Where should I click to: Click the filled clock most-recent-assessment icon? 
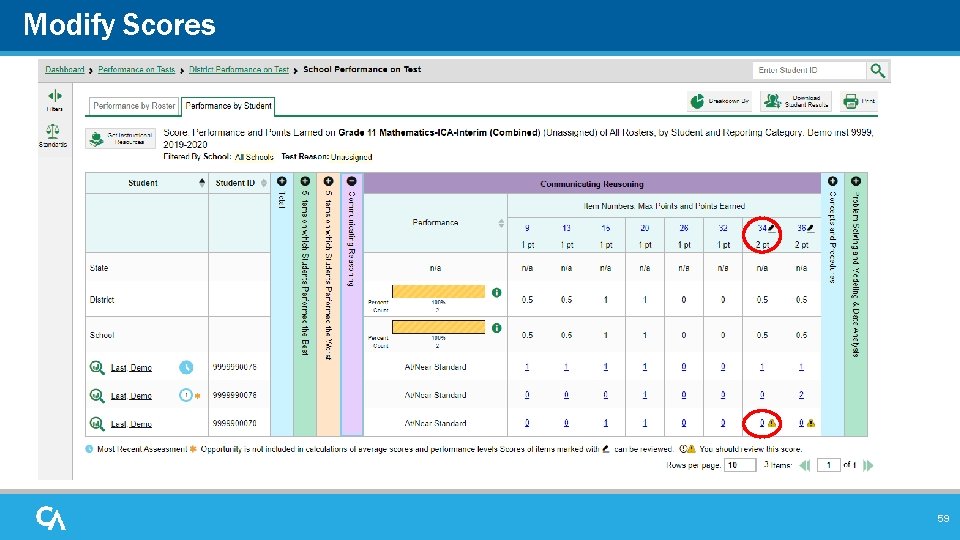pos(186,367)
